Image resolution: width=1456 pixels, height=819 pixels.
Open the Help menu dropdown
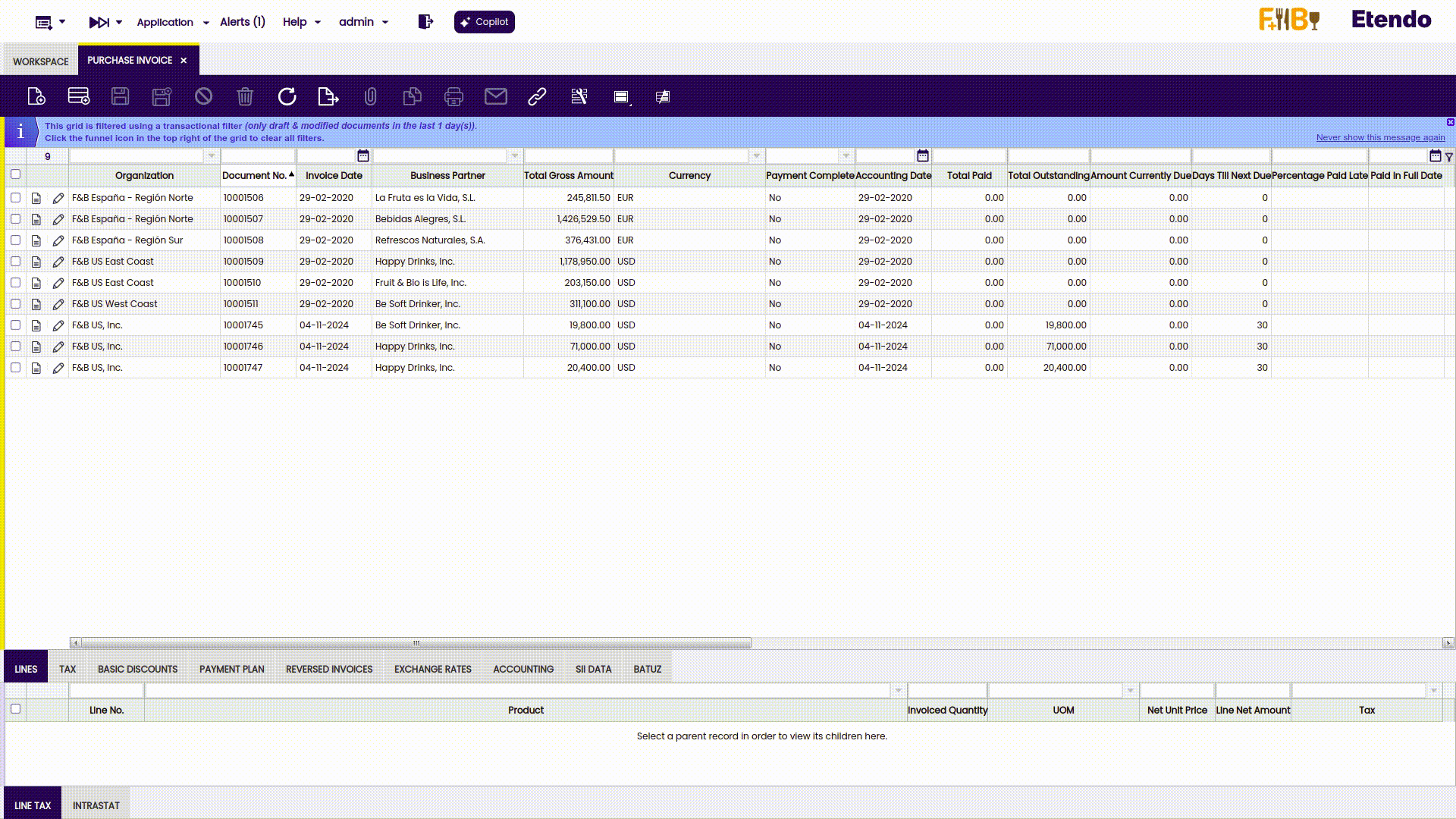tap(301, 22)
